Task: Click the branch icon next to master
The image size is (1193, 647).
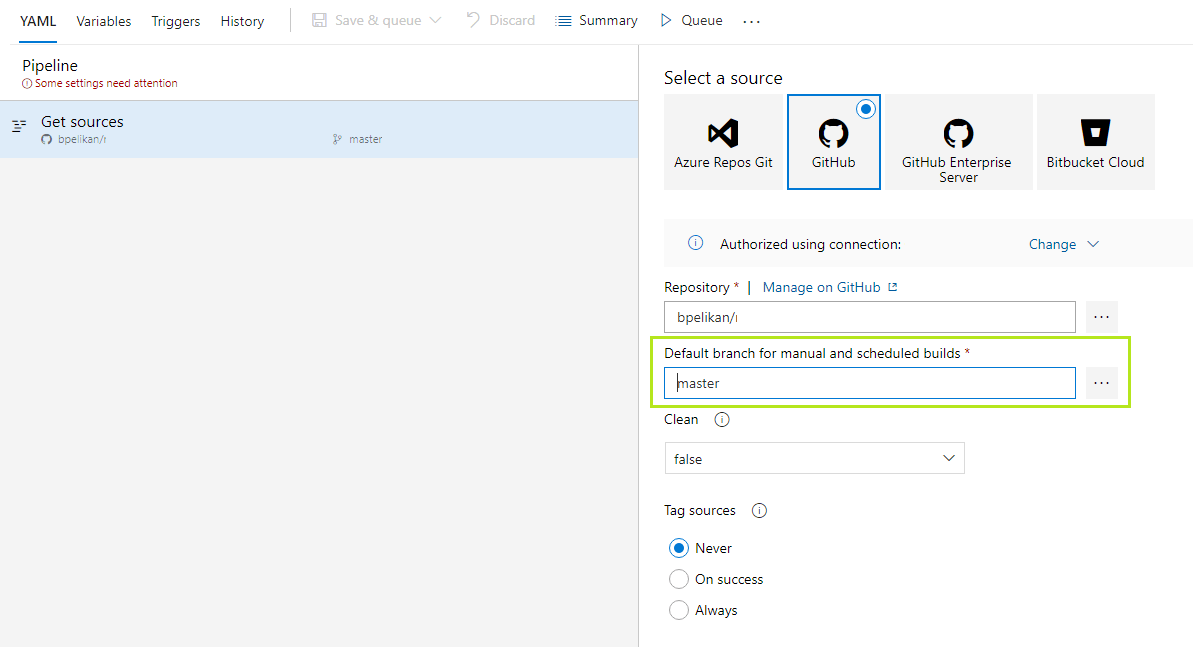Action: pos(337,139)
